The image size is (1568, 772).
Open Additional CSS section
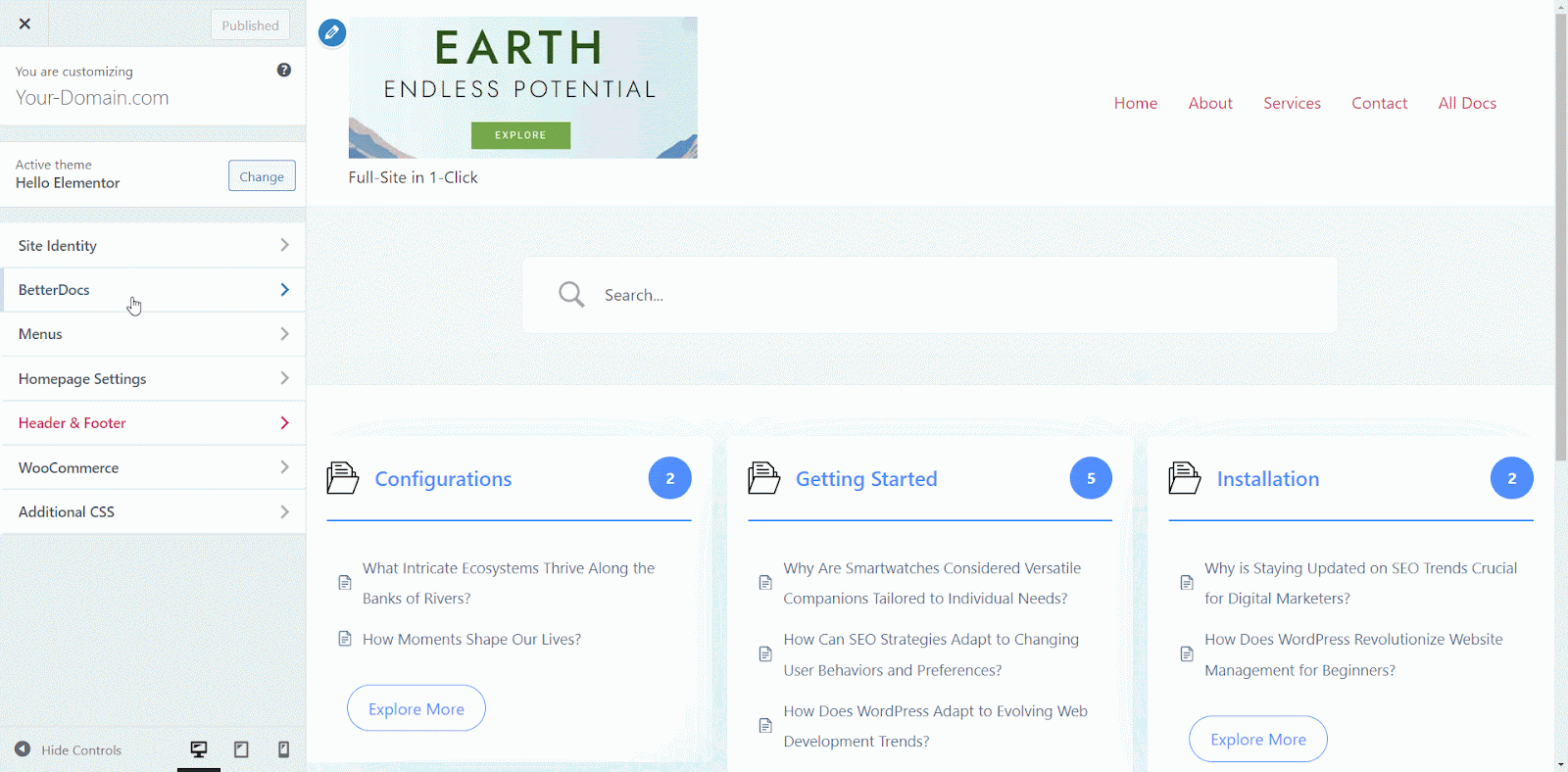[x=153, y=511]
